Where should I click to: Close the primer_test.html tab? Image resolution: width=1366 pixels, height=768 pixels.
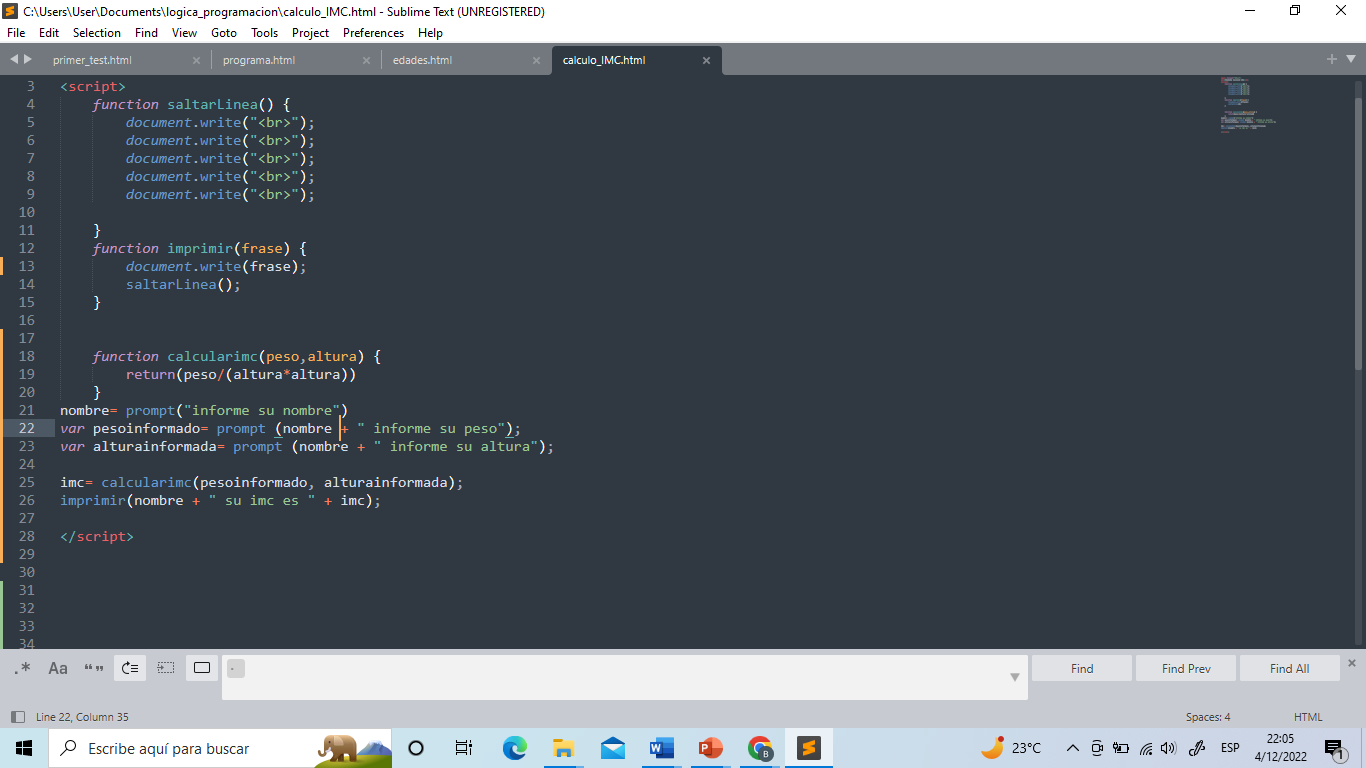click(197, 60)
